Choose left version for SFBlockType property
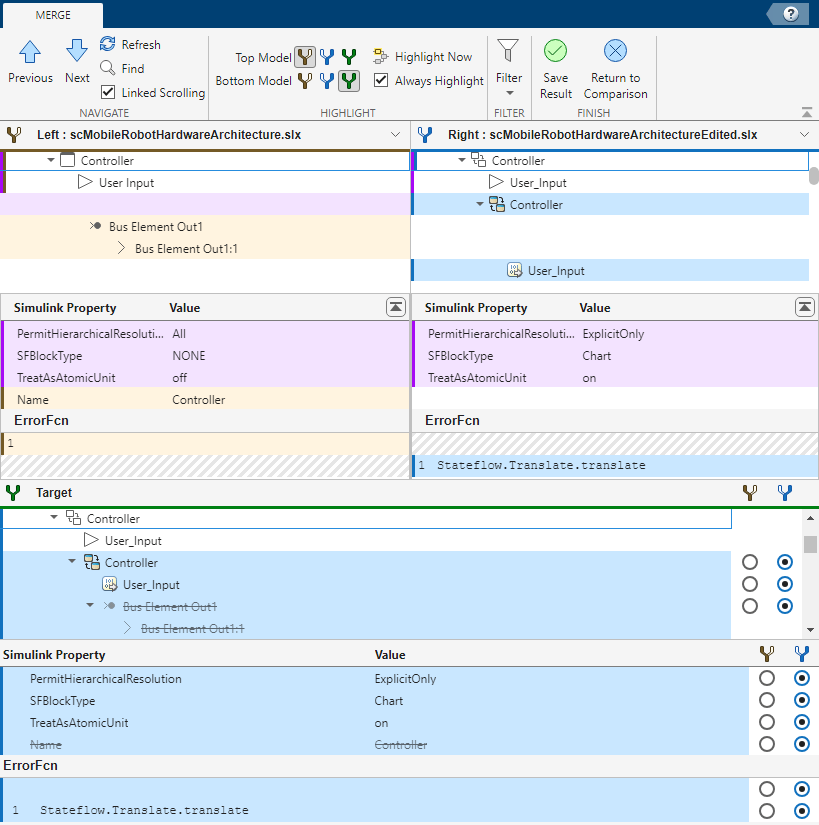 click(x=767, y=700)
